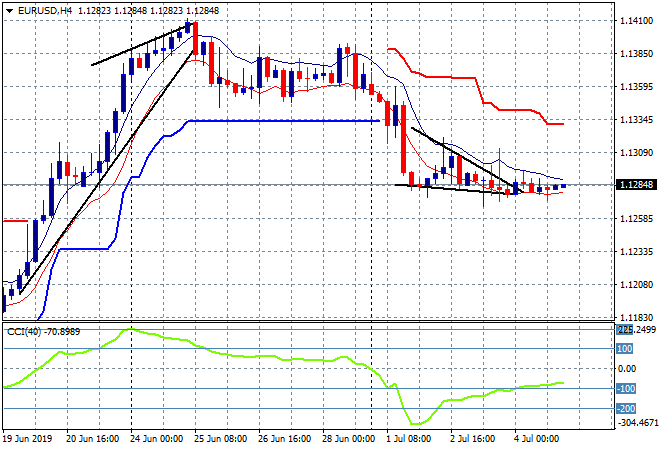Click the 2 Jul 16:00 time label
The height and width of the screenshot is (450, 660).
pyautogui.click(x=473, y=439)
